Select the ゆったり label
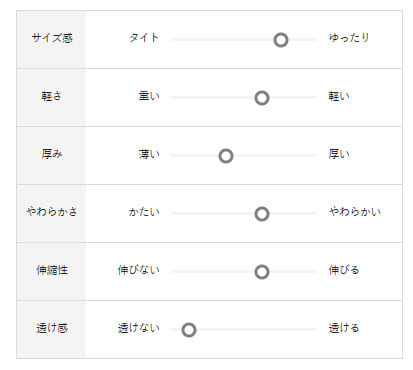The width and height of the screenshot is (413, 370). (x=349, y=38)
